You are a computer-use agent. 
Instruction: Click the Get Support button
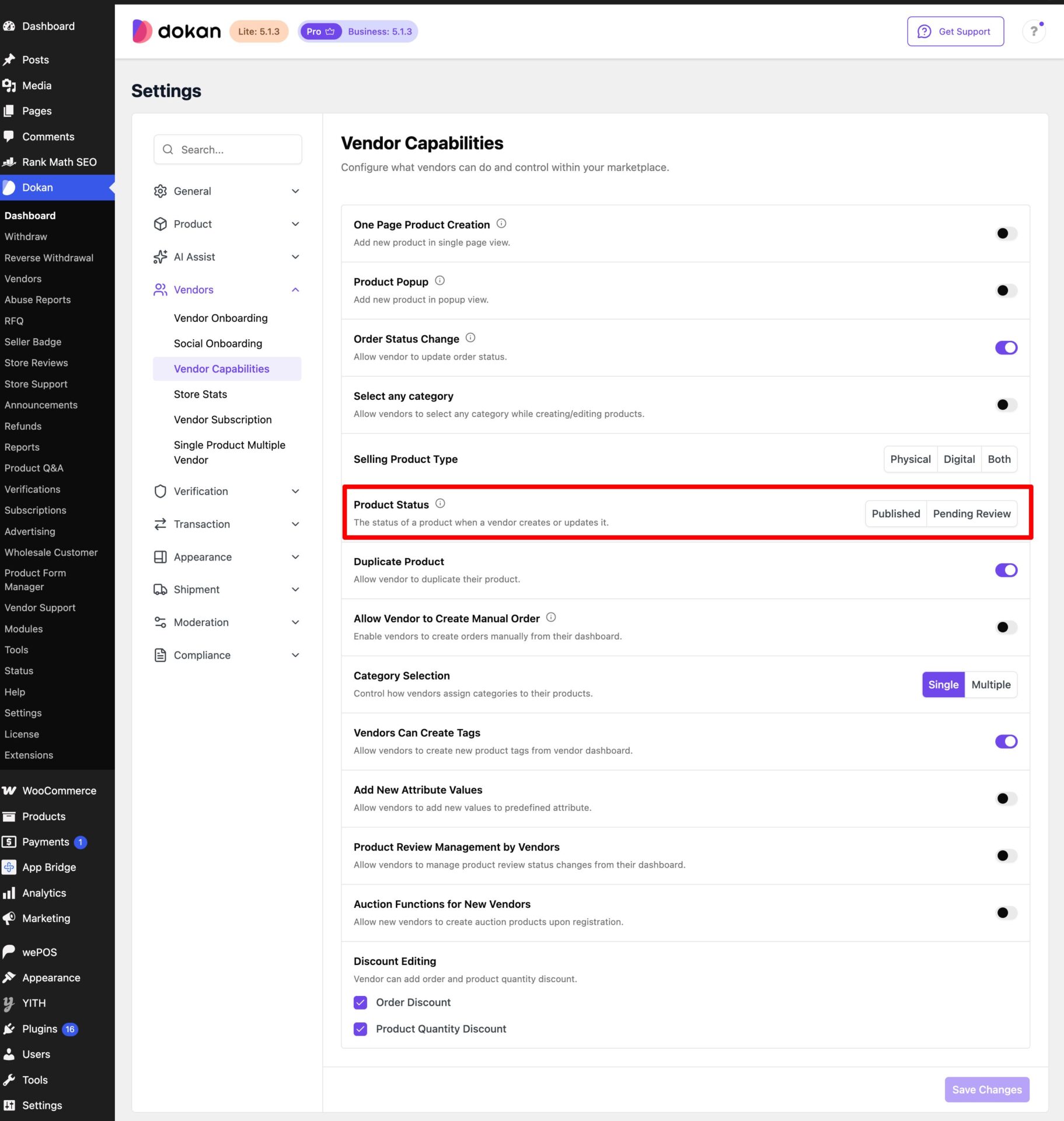[955, 32]
